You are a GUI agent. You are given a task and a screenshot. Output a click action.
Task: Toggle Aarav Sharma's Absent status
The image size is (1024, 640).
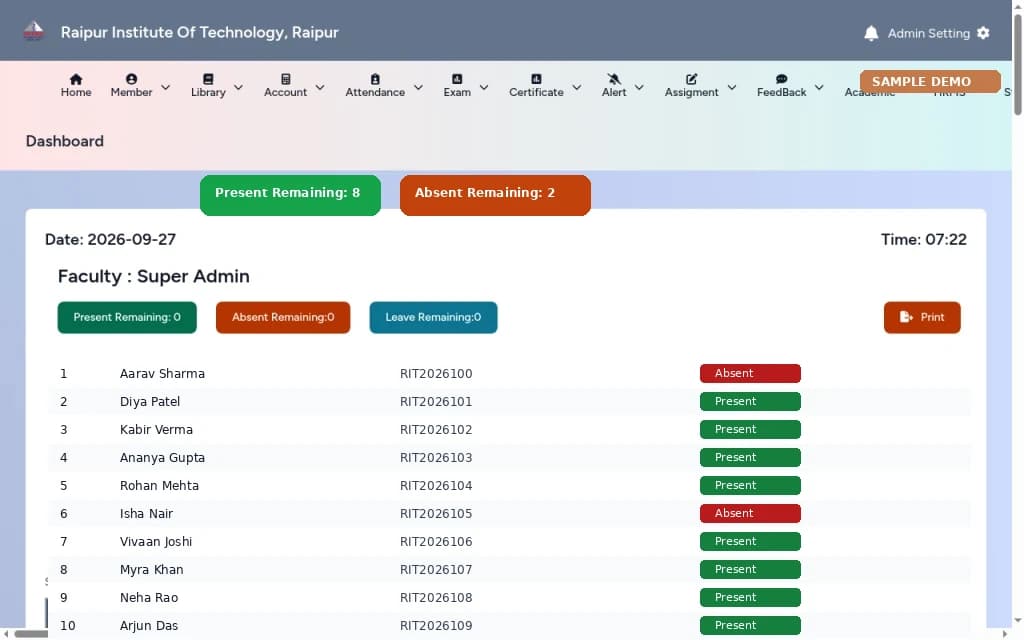coord(750,374)
